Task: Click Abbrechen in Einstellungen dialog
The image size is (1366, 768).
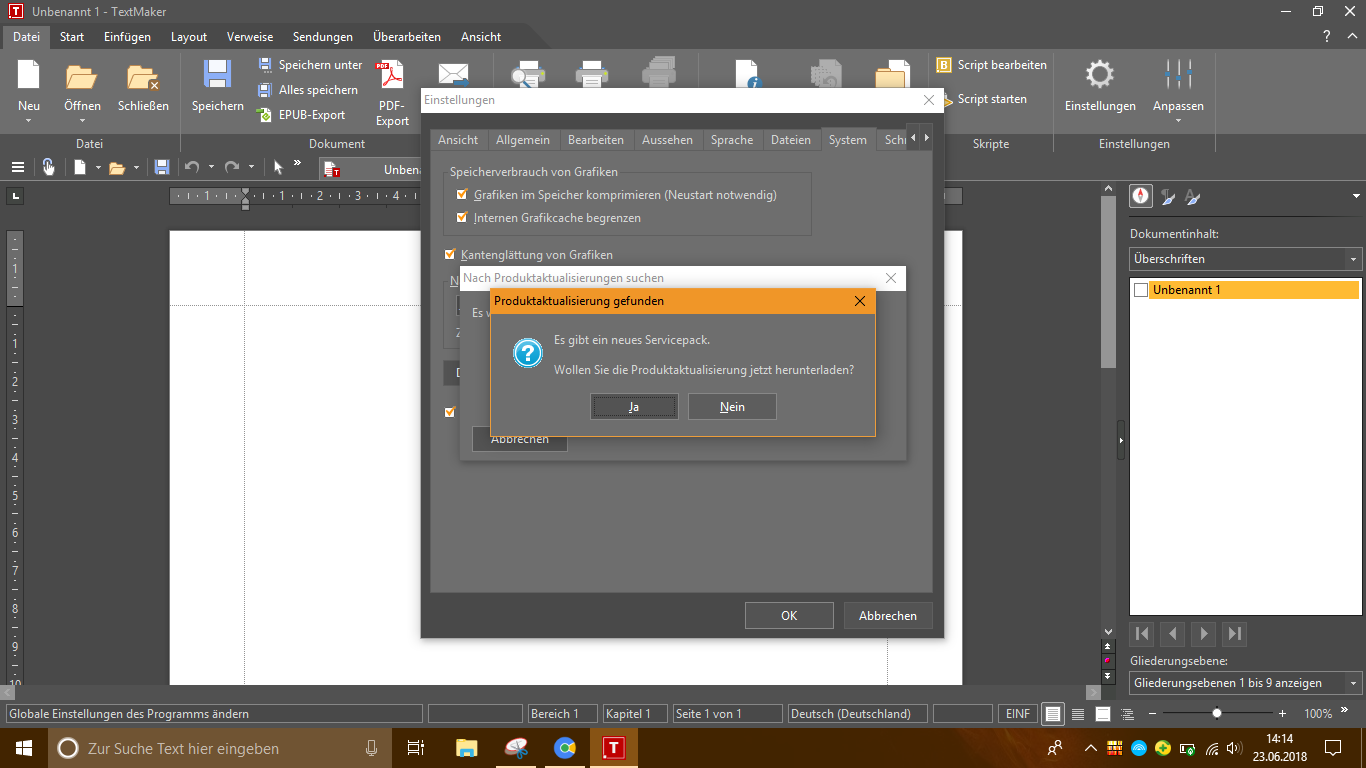Action: click(x=888, y=616)
